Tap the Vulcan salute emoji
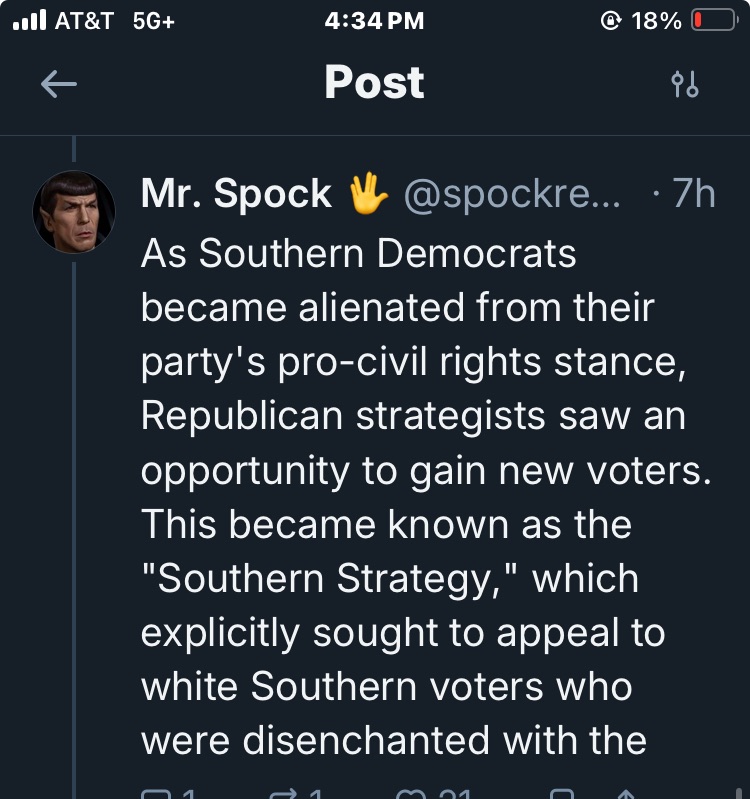 click(x=368, y=193)
